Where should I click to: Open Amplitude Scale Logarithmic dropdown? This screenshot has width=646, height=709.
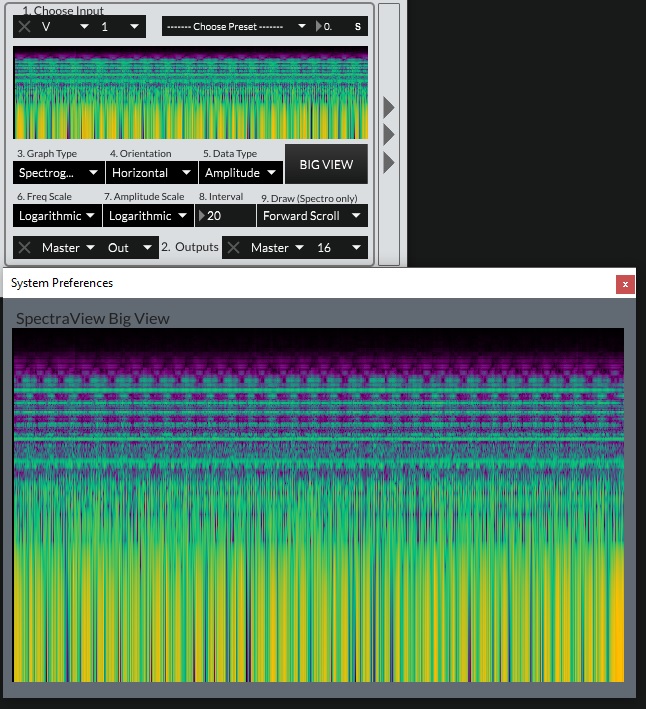148,216
